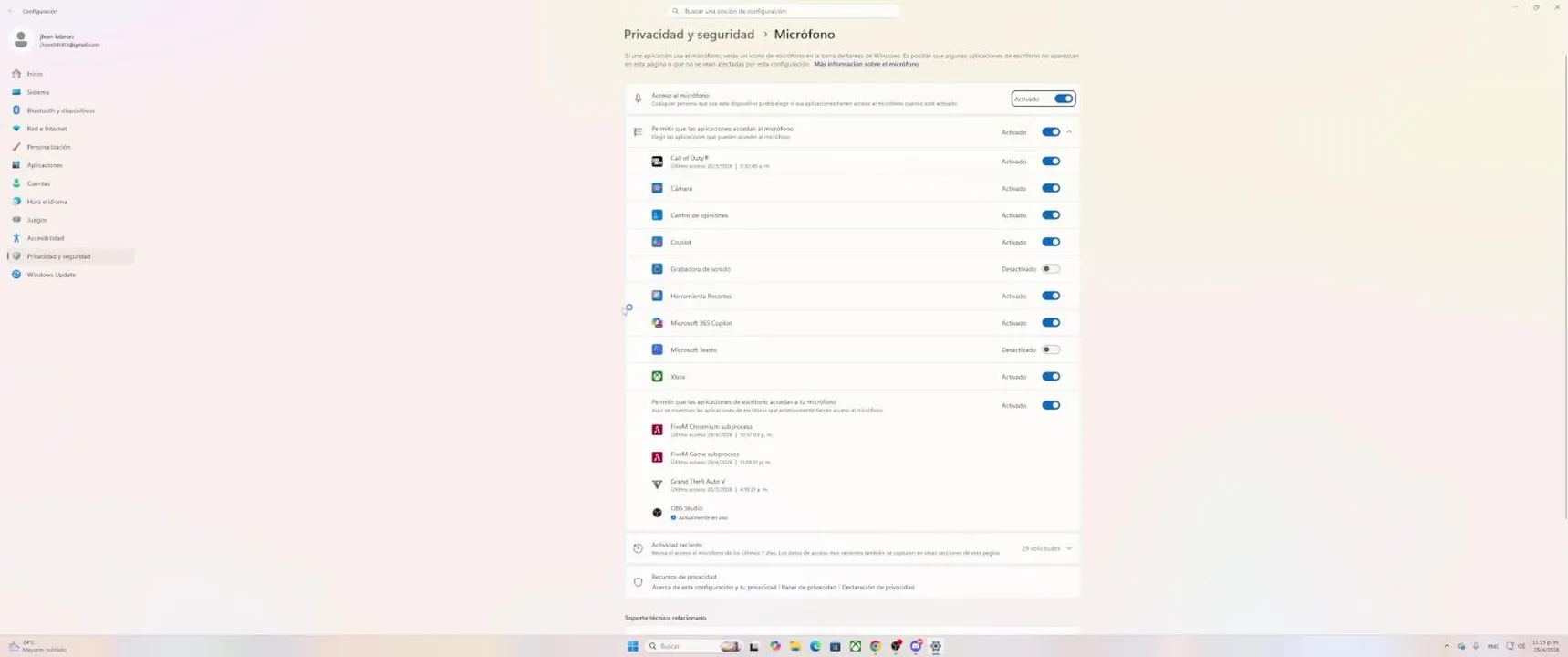This screenshot has height=657, width=1568.
Task: Show hidden icons in system tray
Action: tap(1446, 646)
